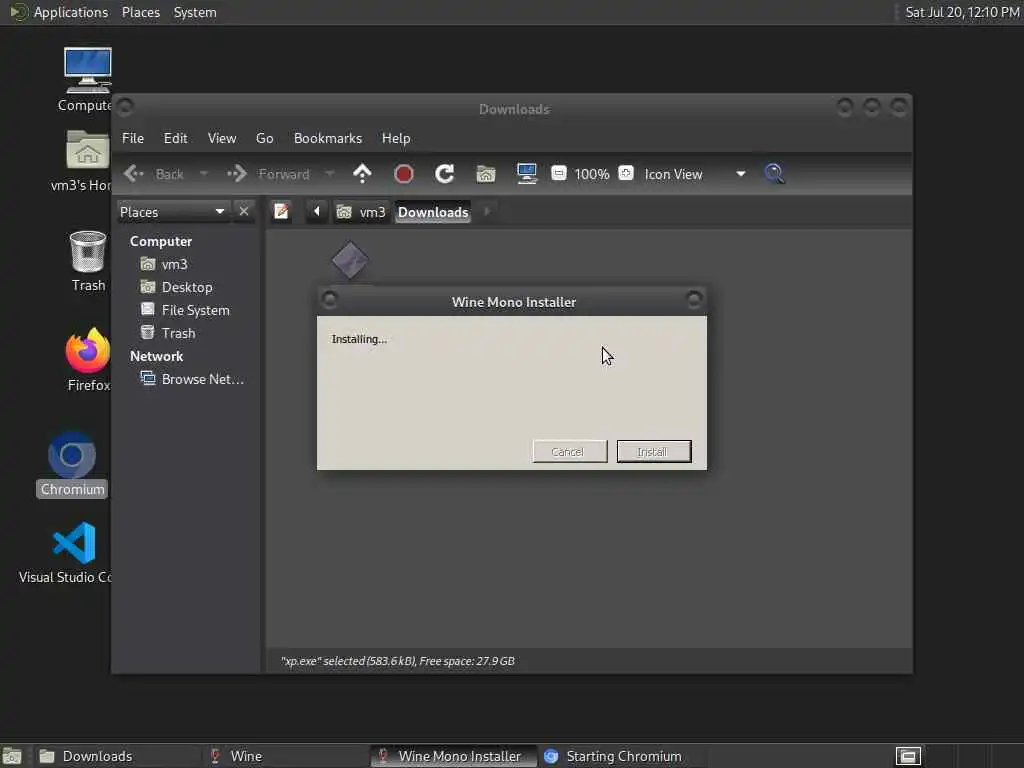Expand the Forward history dropdown arrow

pyautogui.click(x=329, y=174)
